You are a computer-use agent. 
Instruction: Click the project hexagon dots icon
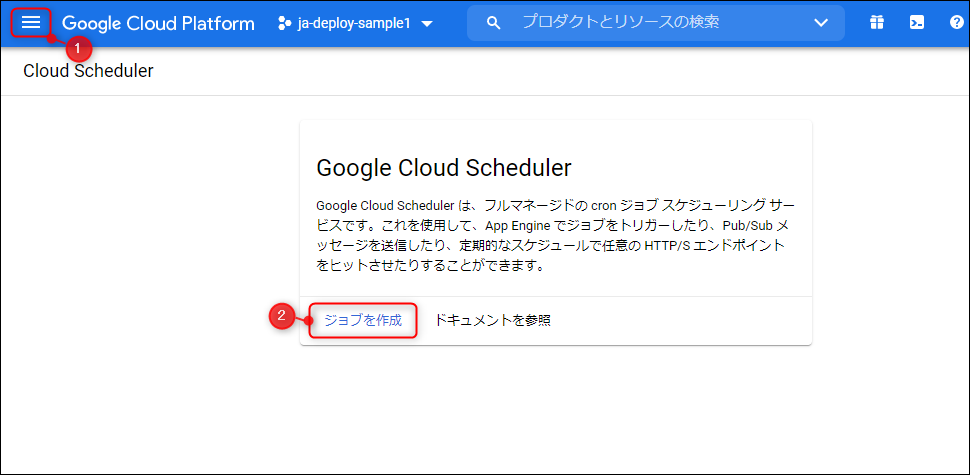point(284,23)
